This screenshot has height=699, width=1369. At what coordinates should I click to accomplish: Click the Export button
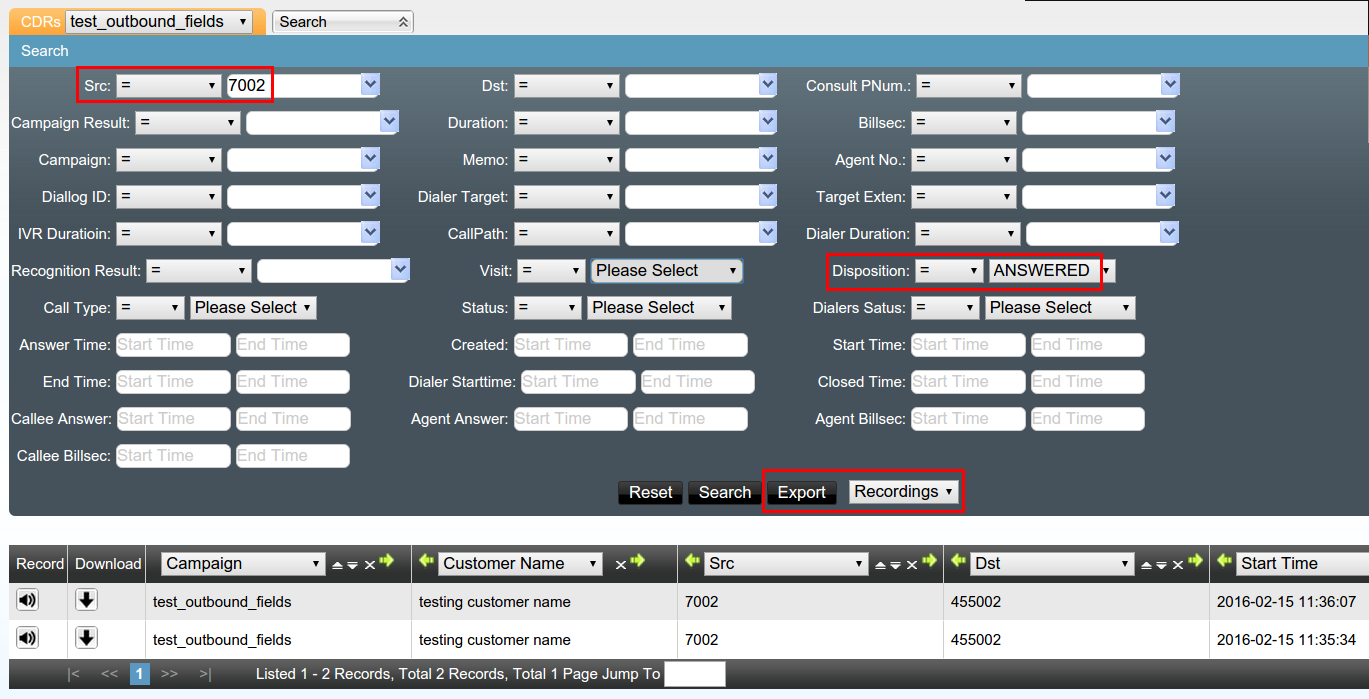[x=801, y=492]
